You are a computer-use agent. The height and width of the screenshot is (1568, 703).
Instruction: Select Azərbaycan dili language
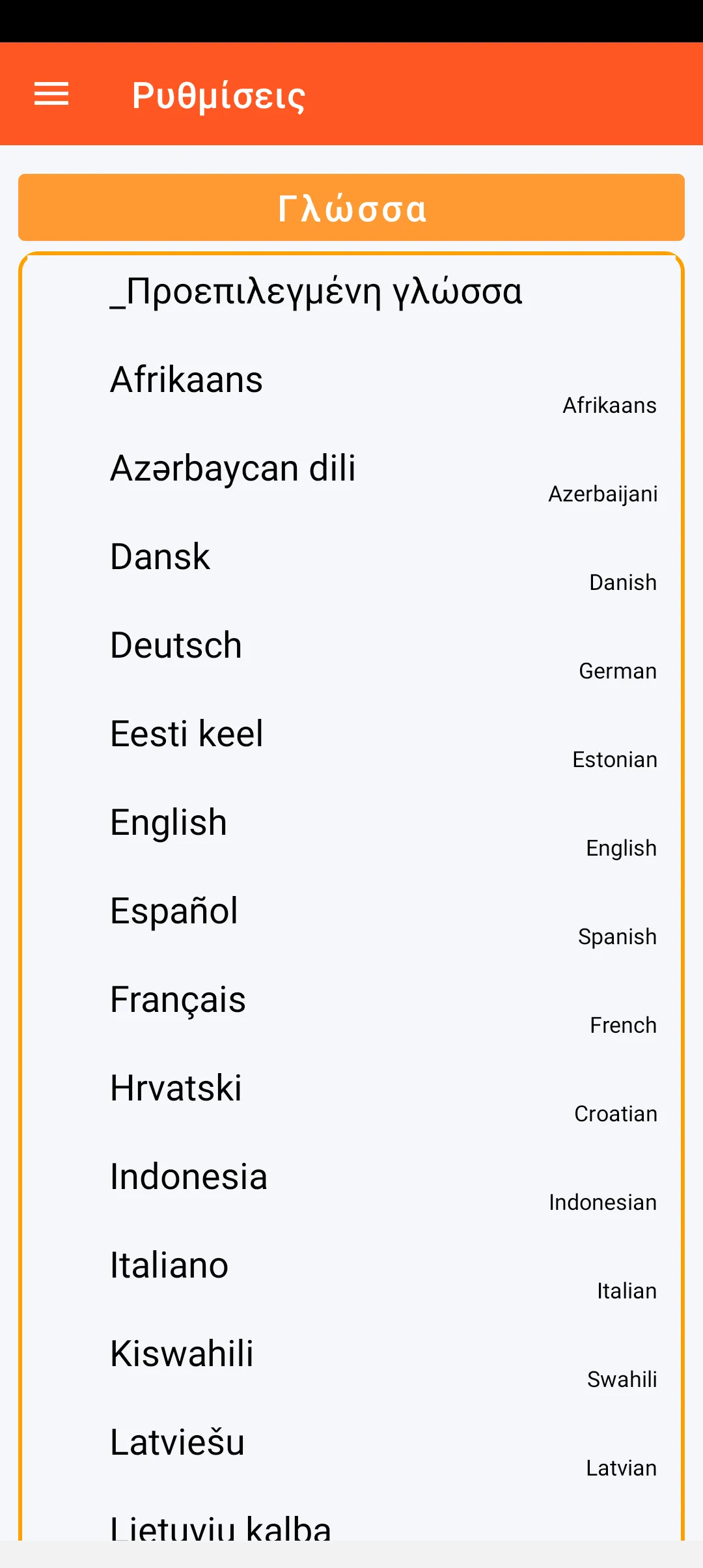click(x=233, y=468)
